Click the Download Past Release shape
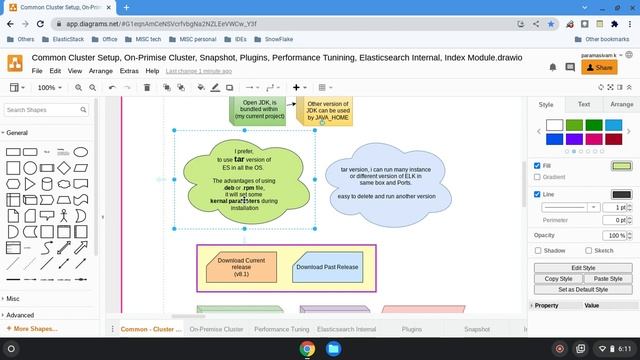This screenshot has width=640, height=360. pos(327,267)
